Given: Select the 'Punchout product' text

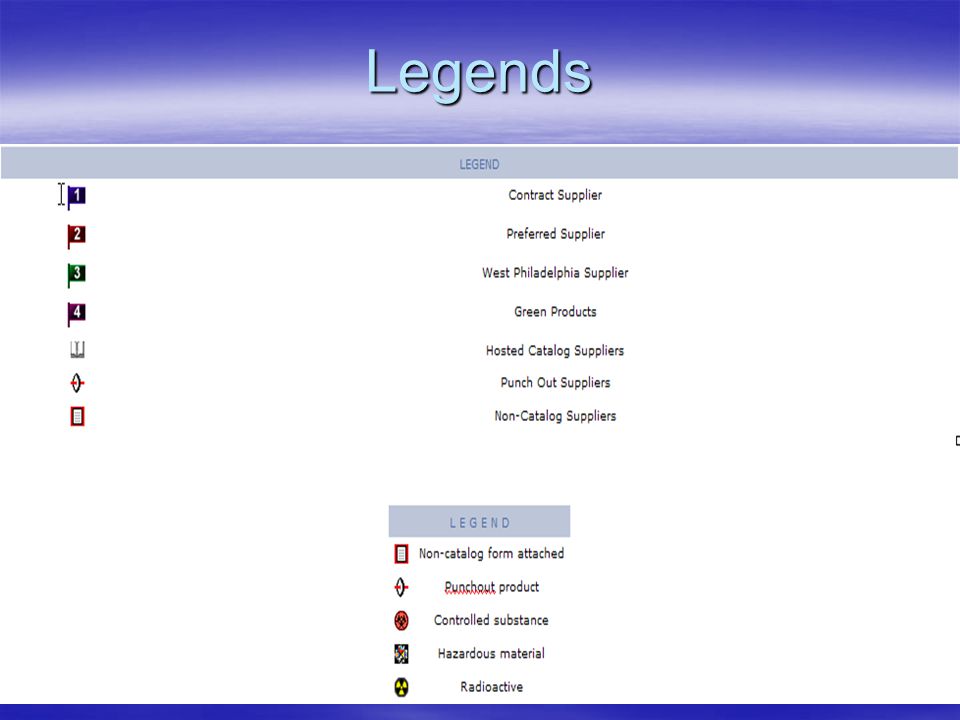Looking at the screenshot, I should pyautogui.click(x=492, y=587).
